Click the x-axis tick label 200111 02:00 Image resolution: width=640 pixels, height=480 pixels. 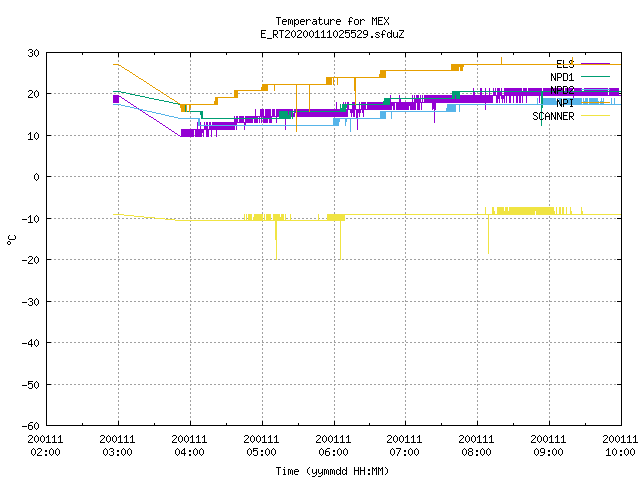click(45, 446)
